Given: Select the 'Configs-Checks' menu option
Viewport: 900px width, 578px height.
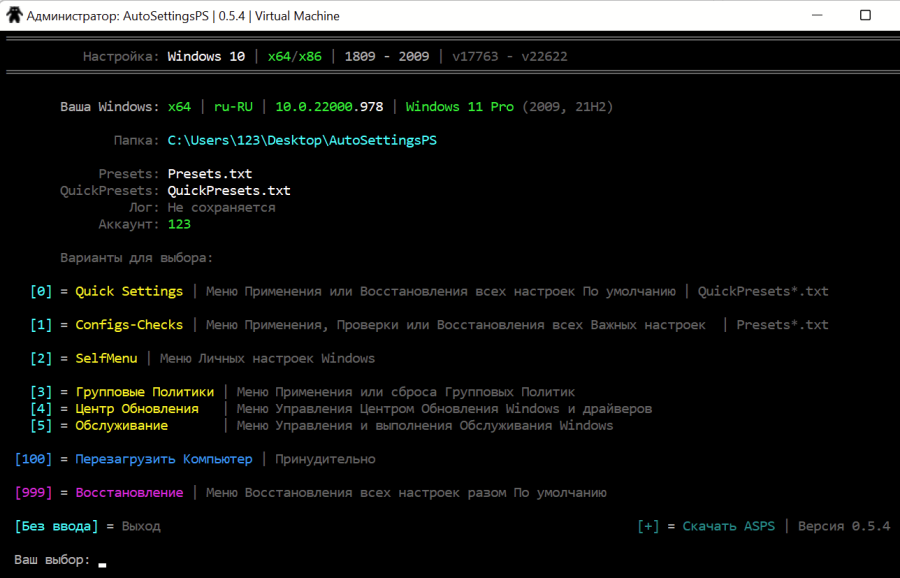Looking at the screenshot, I should point(129,325).
